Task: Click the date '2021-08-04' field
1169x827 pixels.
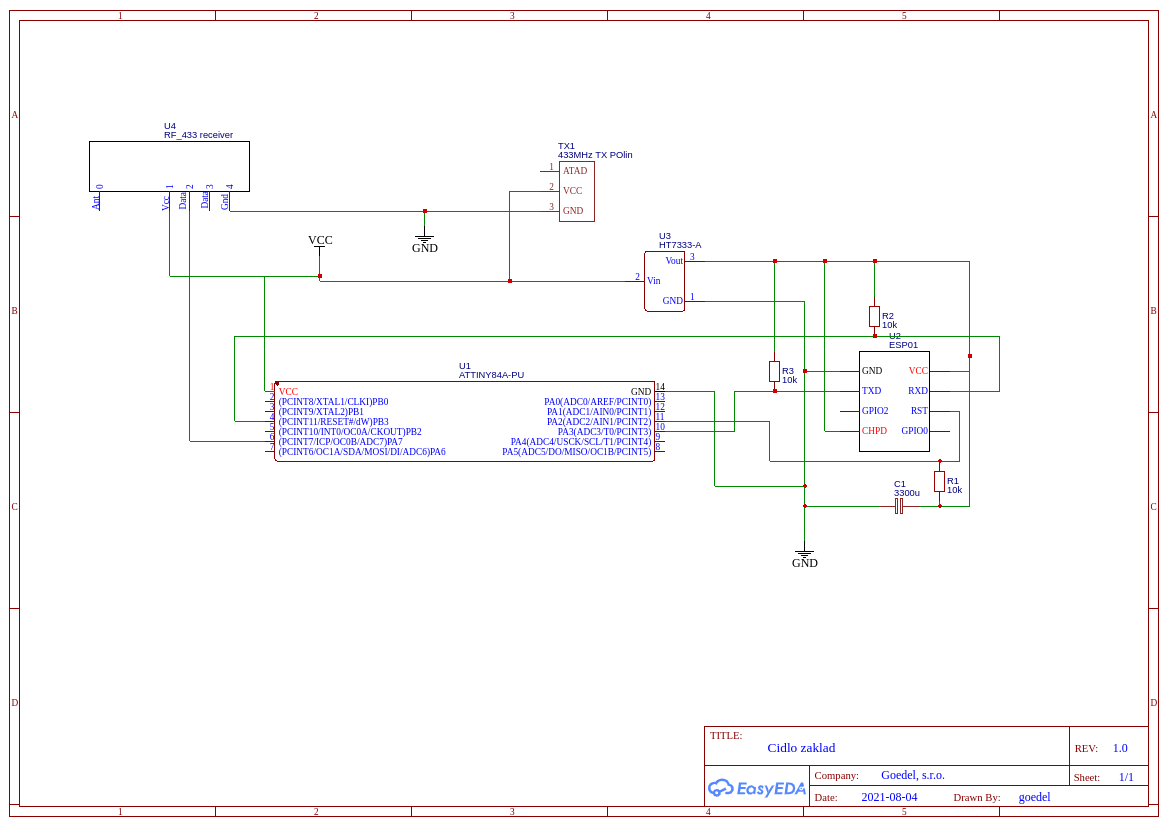Action: (889, 797)
